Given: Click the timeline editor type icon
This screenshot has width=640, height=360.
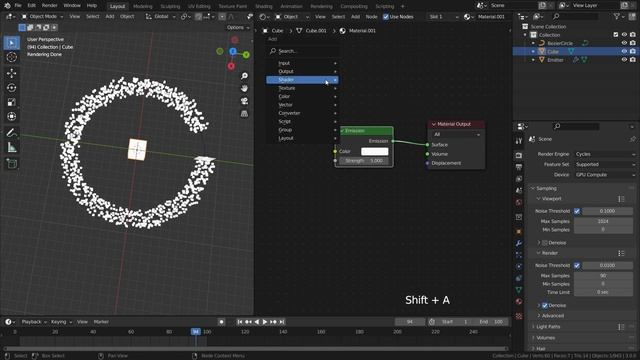Looking at the screenshot, I should coord(10,322).
